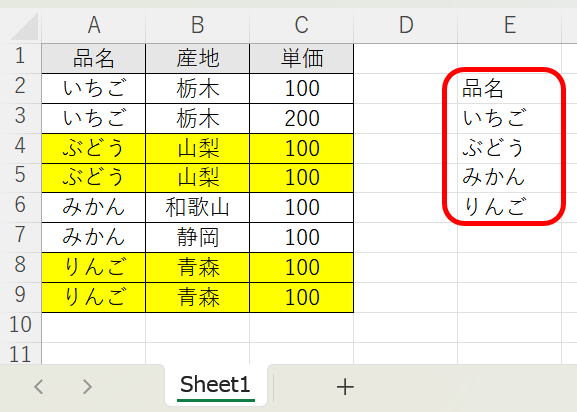This screenshot has height=412, width=577.
Task: Click the 品名 header cell in column A
Action: click(x=94, y=58)
